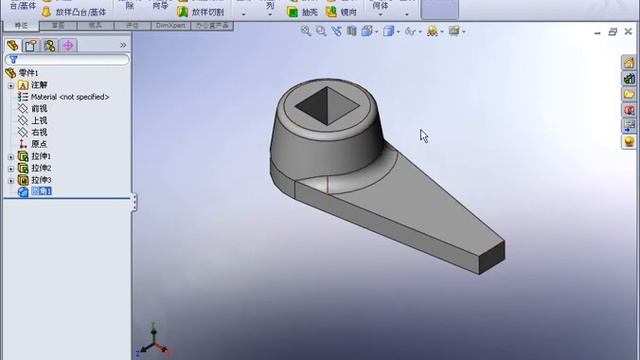Open the DimXpertManager panel tab
Screen dimensions: 640x360
68,45
